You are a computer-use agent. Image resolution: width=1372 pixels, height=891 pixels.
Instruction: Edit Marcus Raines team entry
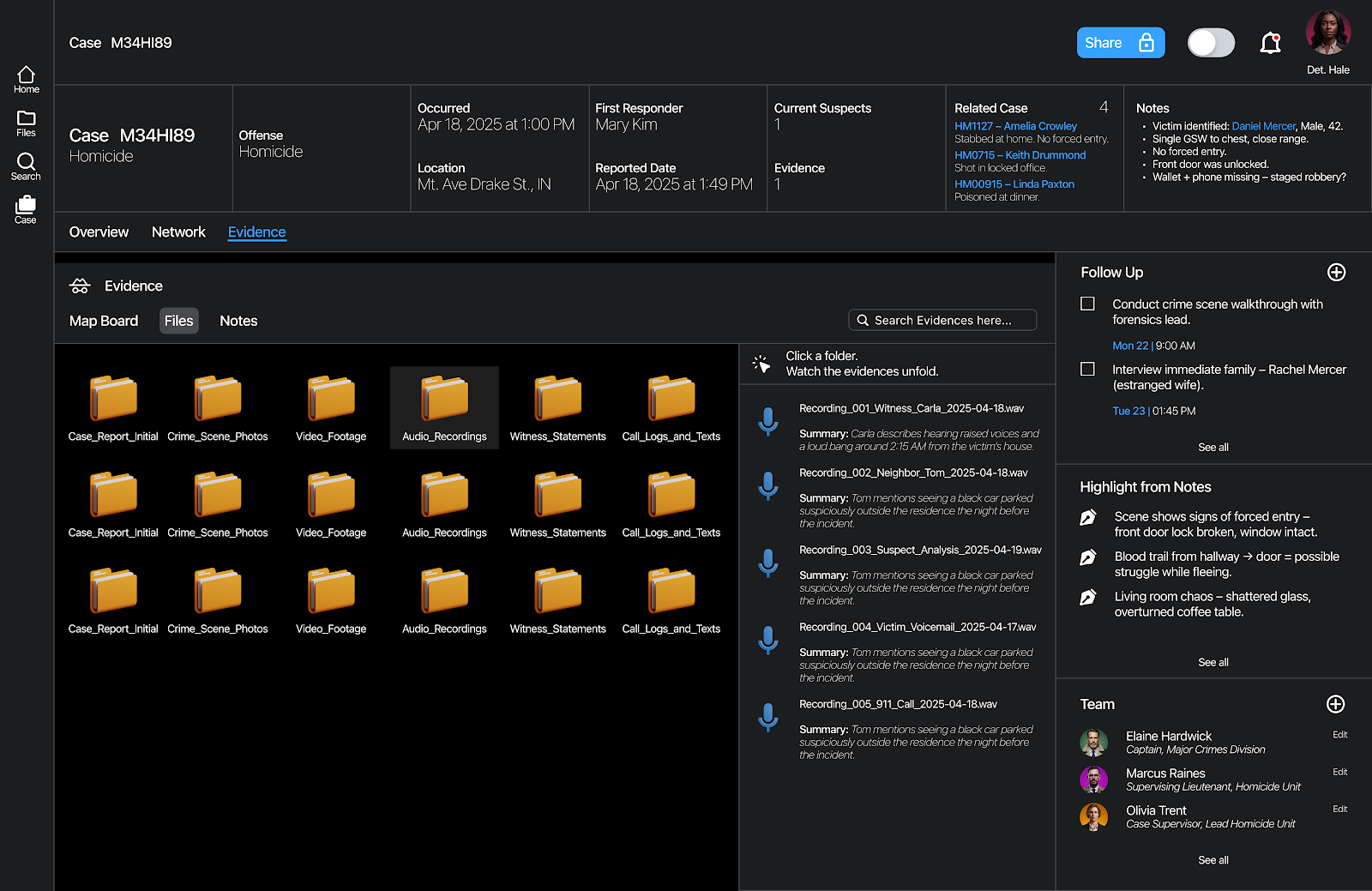click(x=1340, y=773)
